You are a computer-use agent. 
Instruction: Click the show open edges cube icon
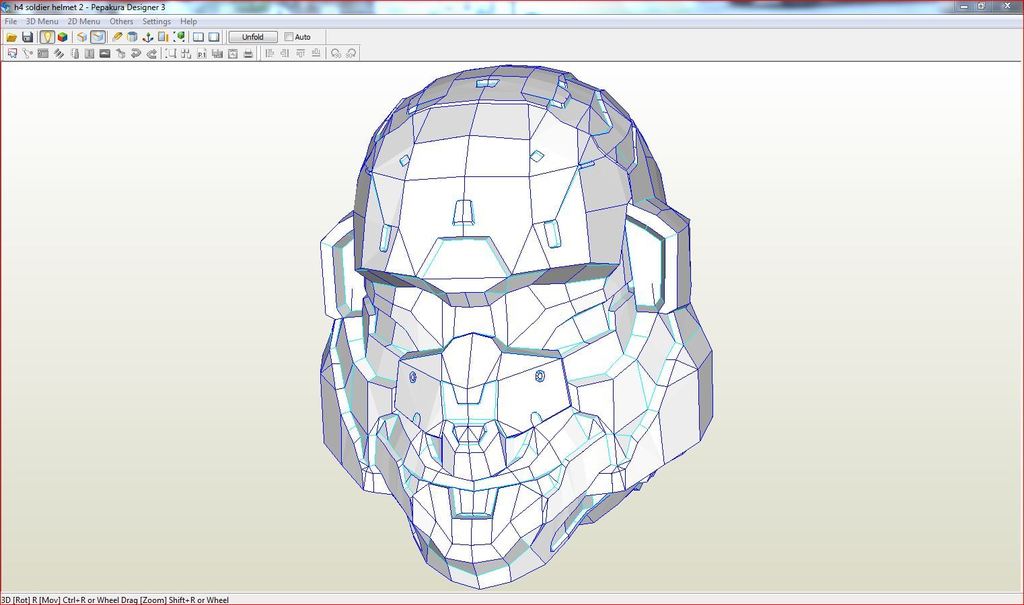[x=82, y=37]
